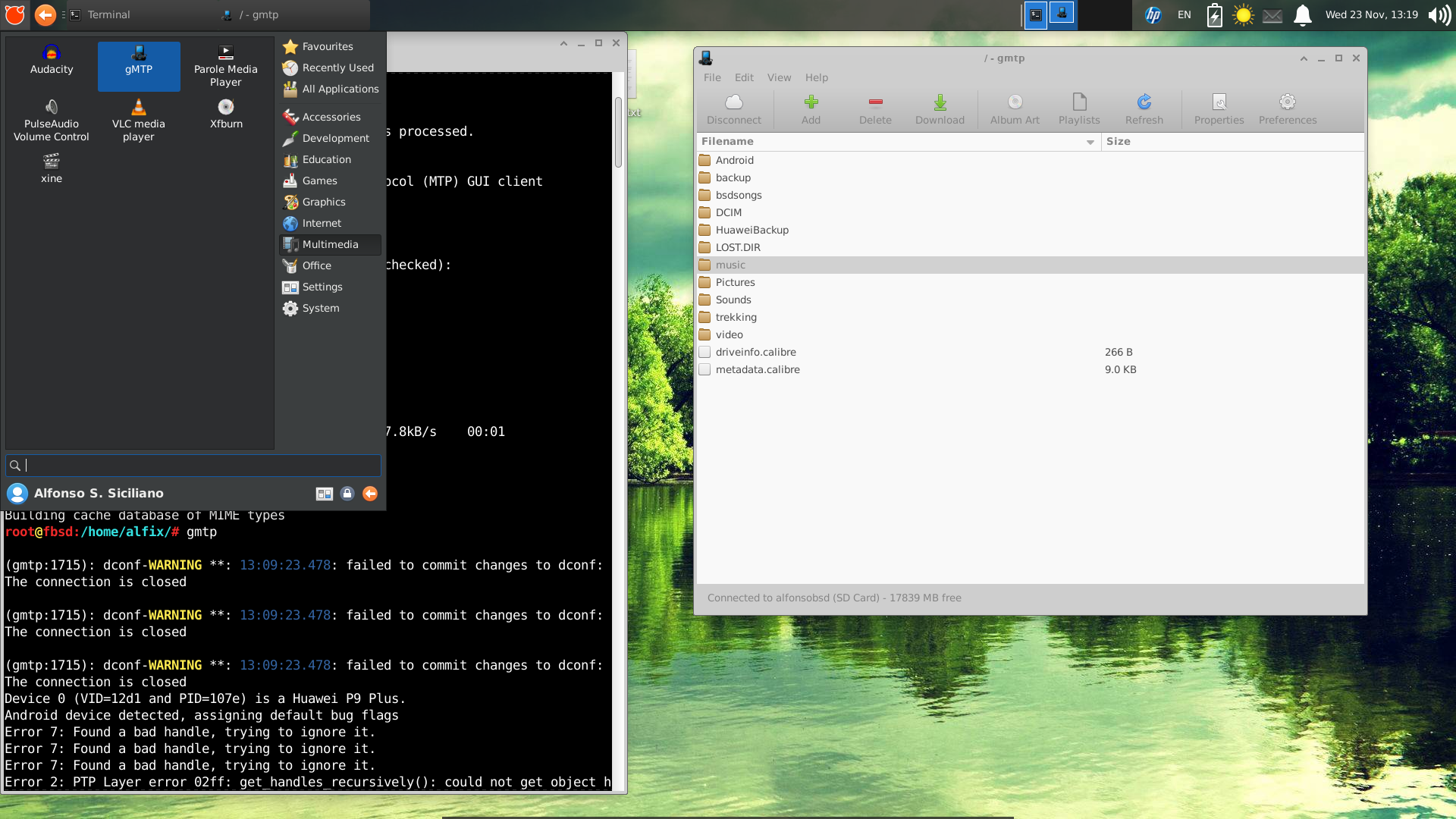This screenshot has height=819, width=1456.
Task: Expand the All Applications category
Action: pyautogui.click(x=340, y=89)
